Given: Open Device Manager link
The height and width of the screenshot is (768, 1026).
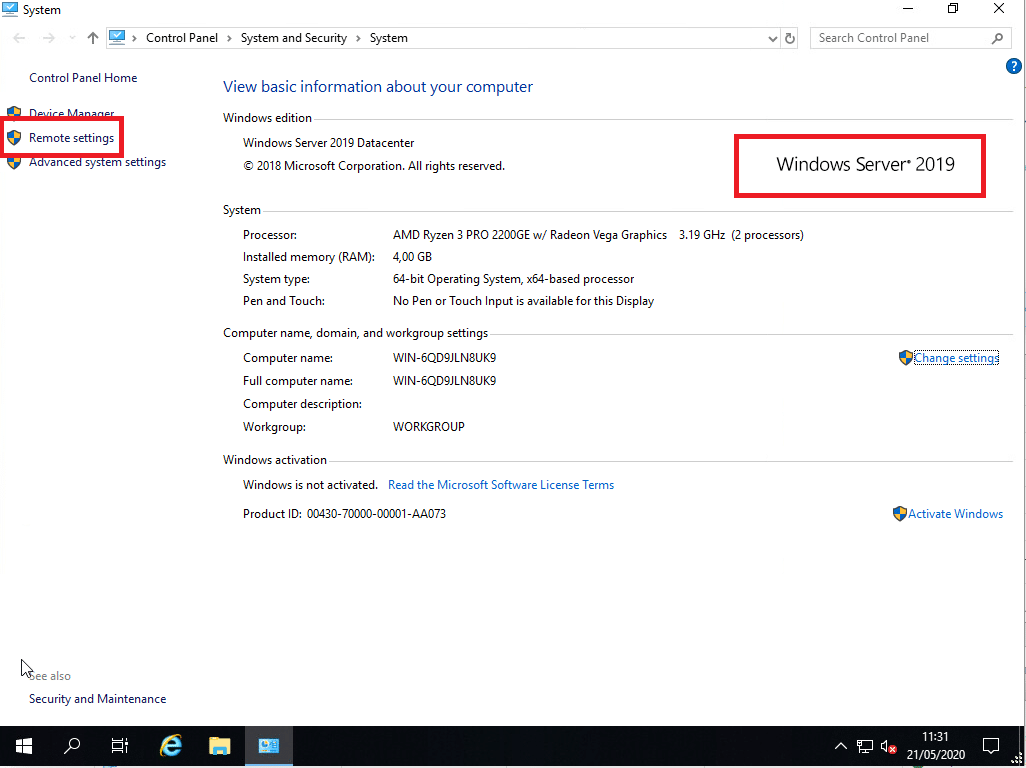Looking at the screenshot, I should coord(71,114).
